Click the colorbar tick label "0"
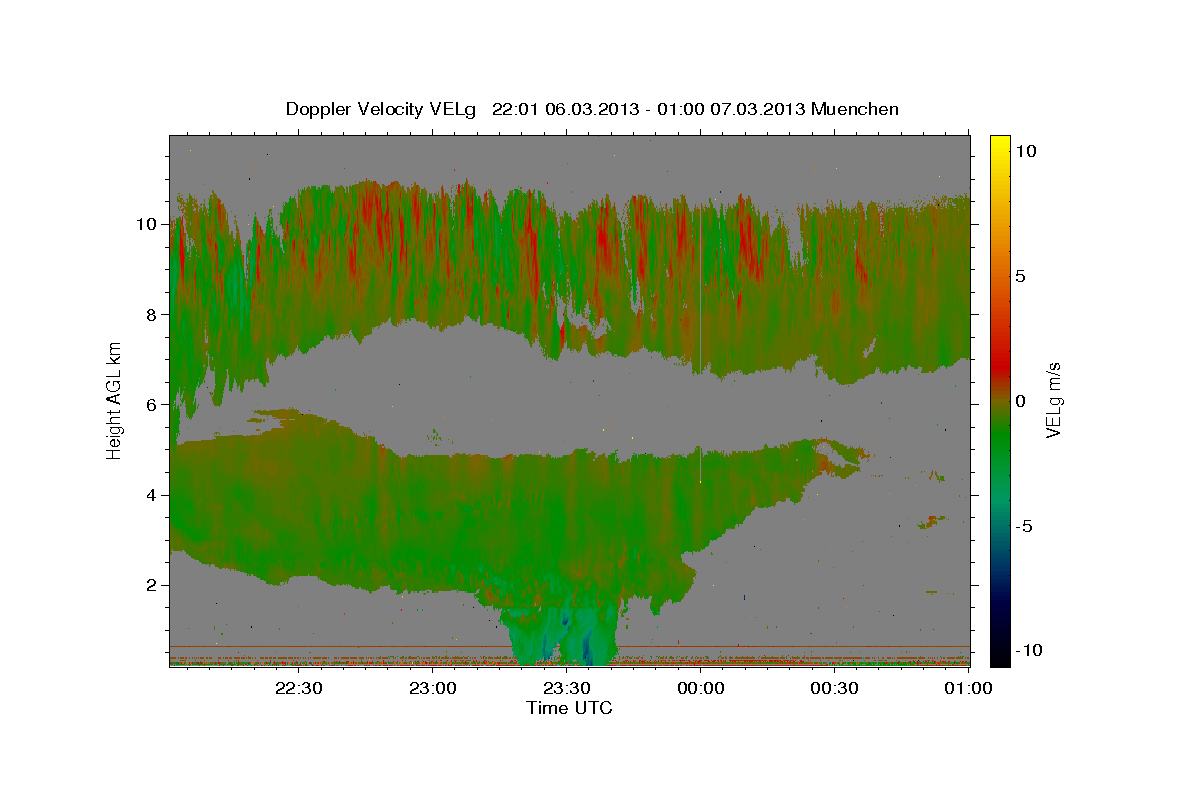This screenshot has width=1200, height=800. point(1021,401)
